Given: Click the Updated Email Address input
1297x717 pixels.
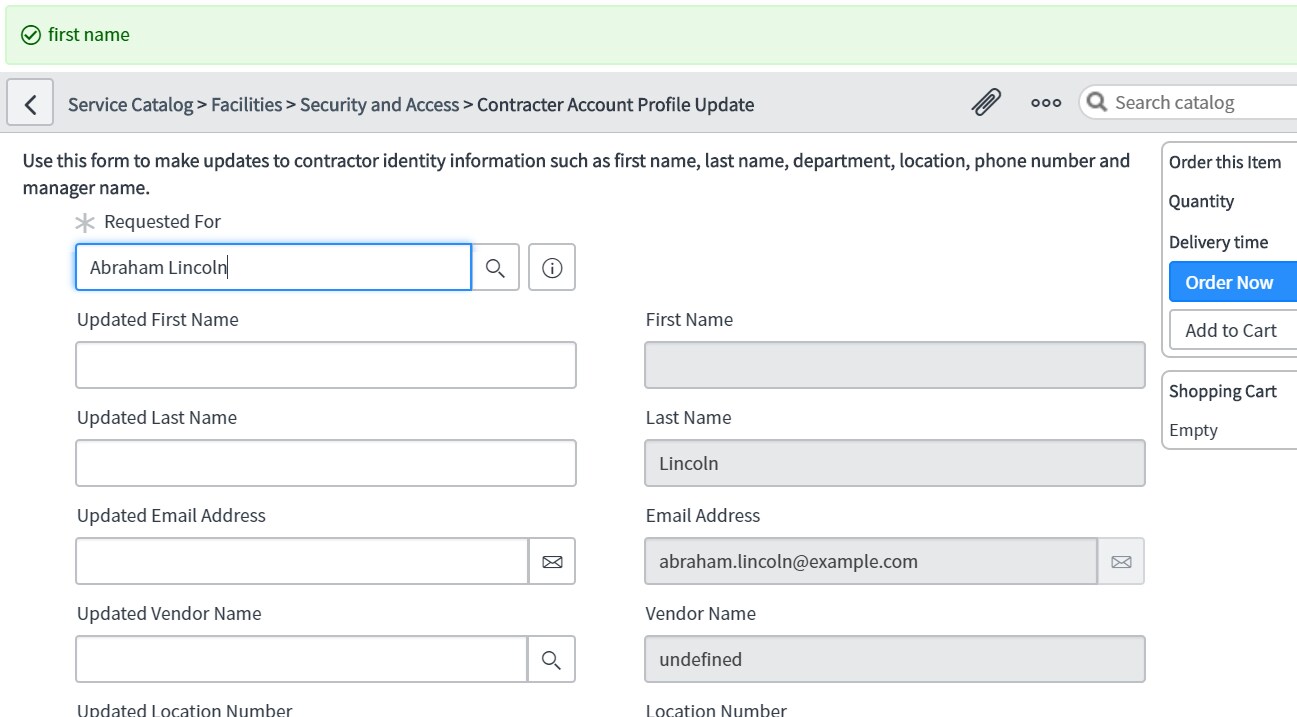Looking at the screenshot, I should pos(302,562).
